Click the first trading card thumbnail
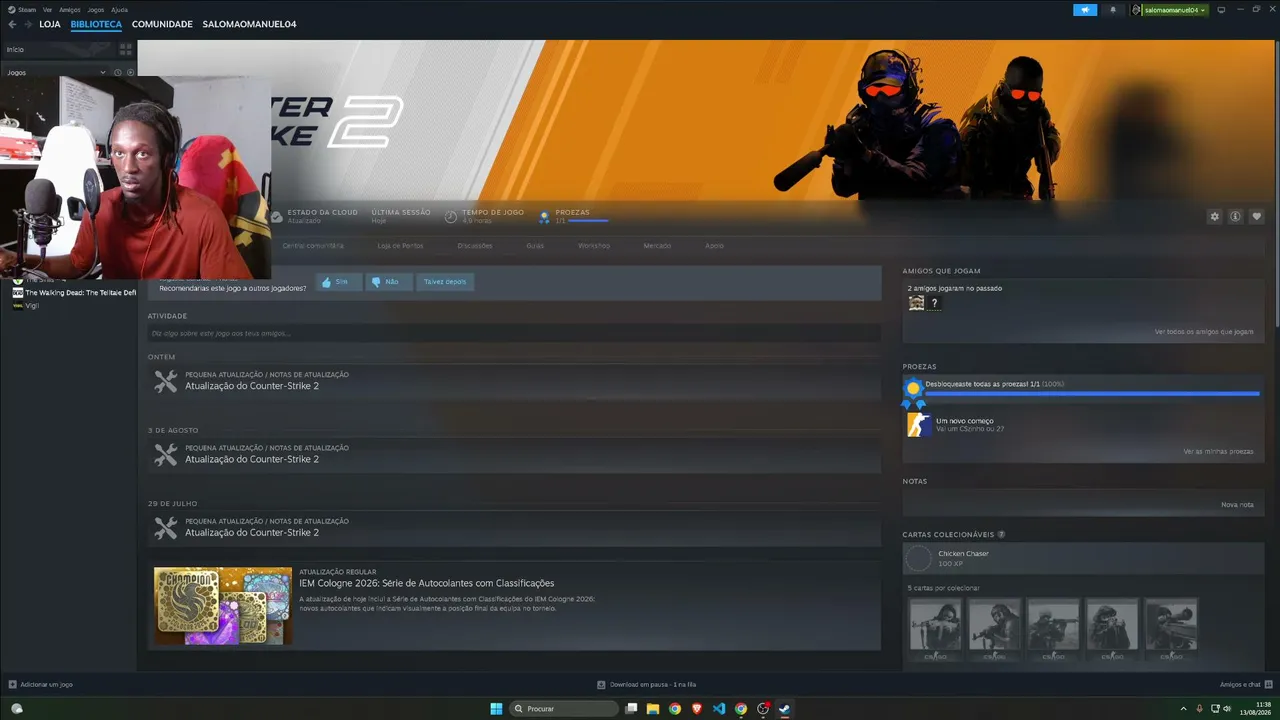Viewport: 1280px width, 720px height. 935,629
